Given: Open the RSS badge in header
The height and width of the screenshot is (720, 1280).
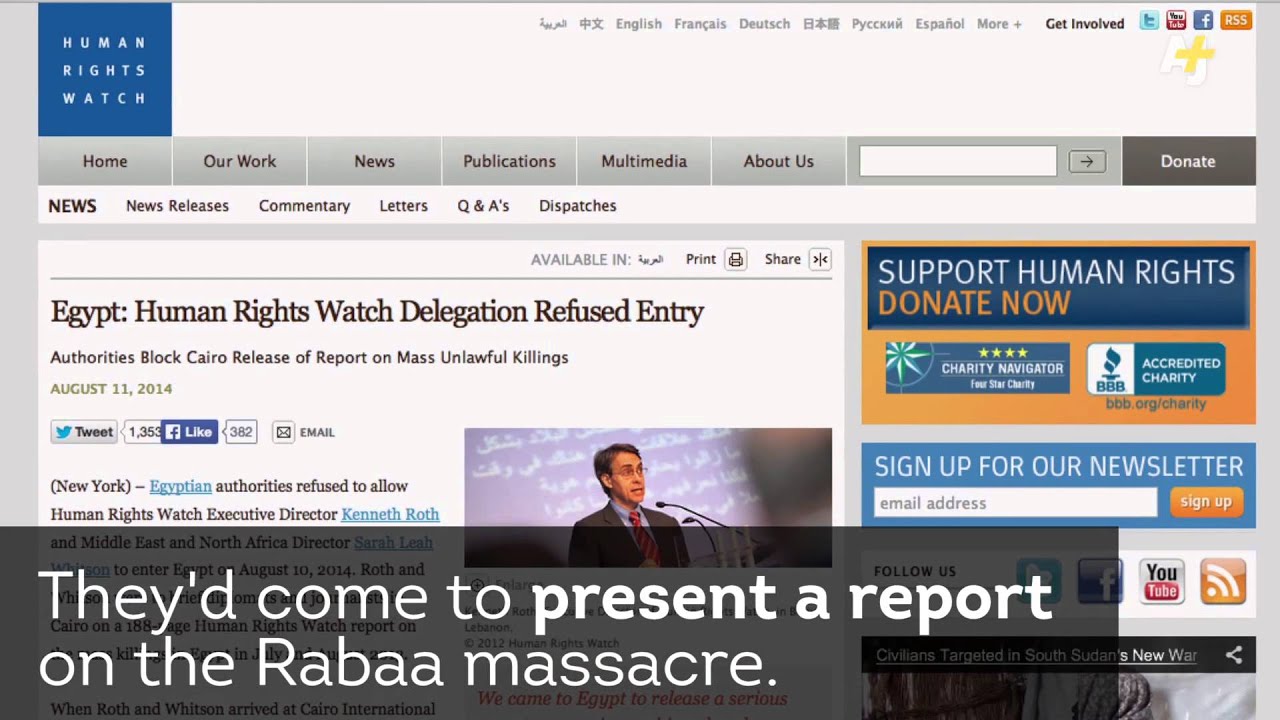Looking at the screenshot, I should click(1236, 20).
